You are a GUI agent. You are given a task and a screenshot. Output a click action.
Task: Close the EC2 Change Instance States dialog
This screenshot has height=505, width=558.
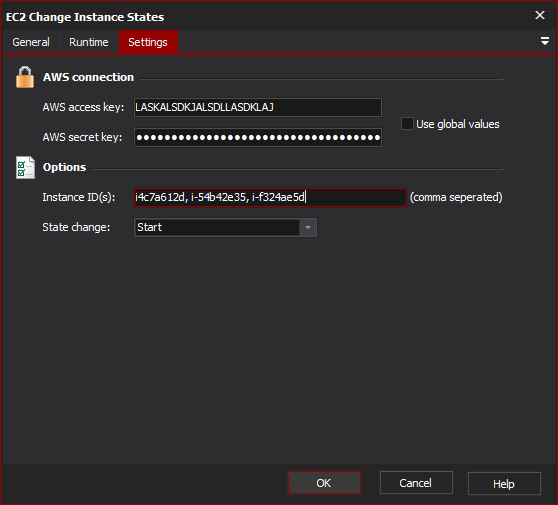(540, 15)
